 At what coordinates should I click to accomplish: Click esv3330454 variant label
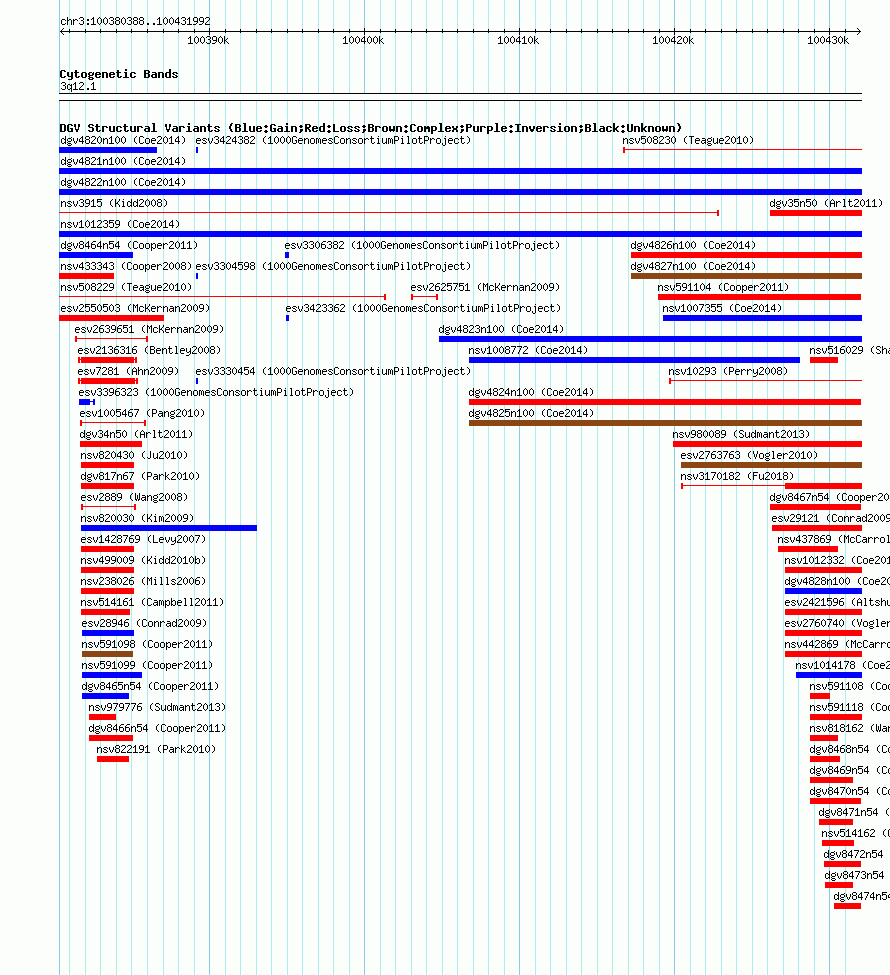(x=333, y=371)
